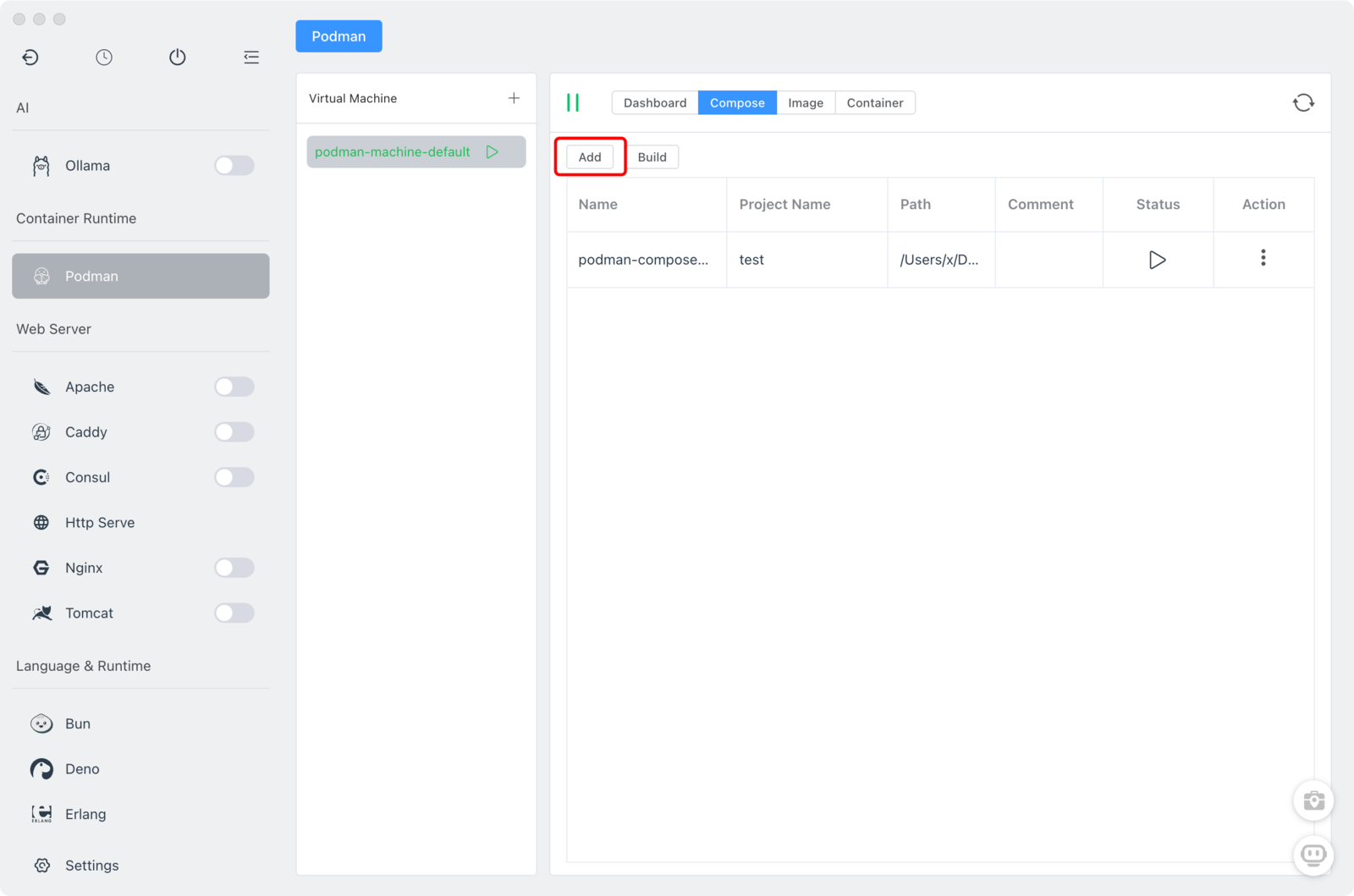Open the screenshot camera floating button

1313,800
